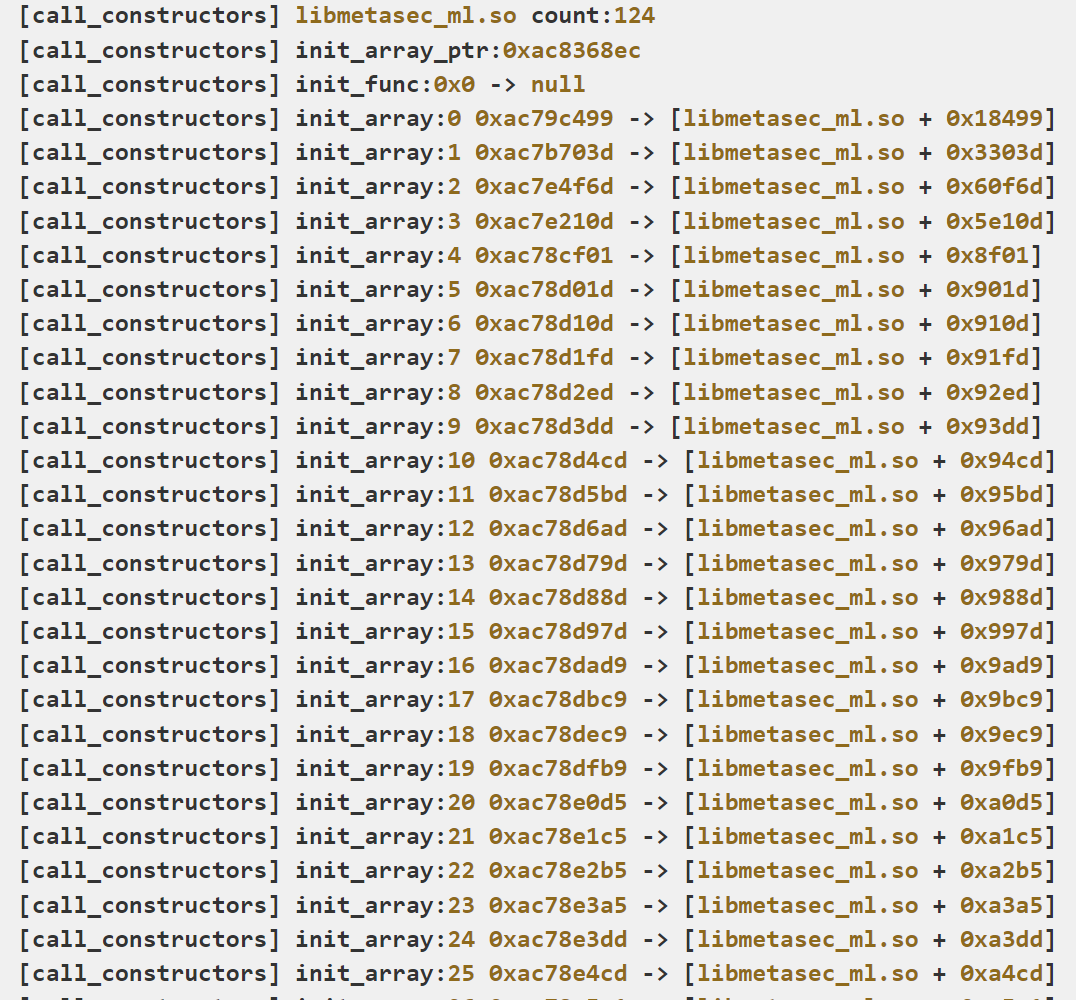Click the offset 0x988d
Viewport: 1076px width, 1000px height.
pyautogui.click(x=1002, y=597)
